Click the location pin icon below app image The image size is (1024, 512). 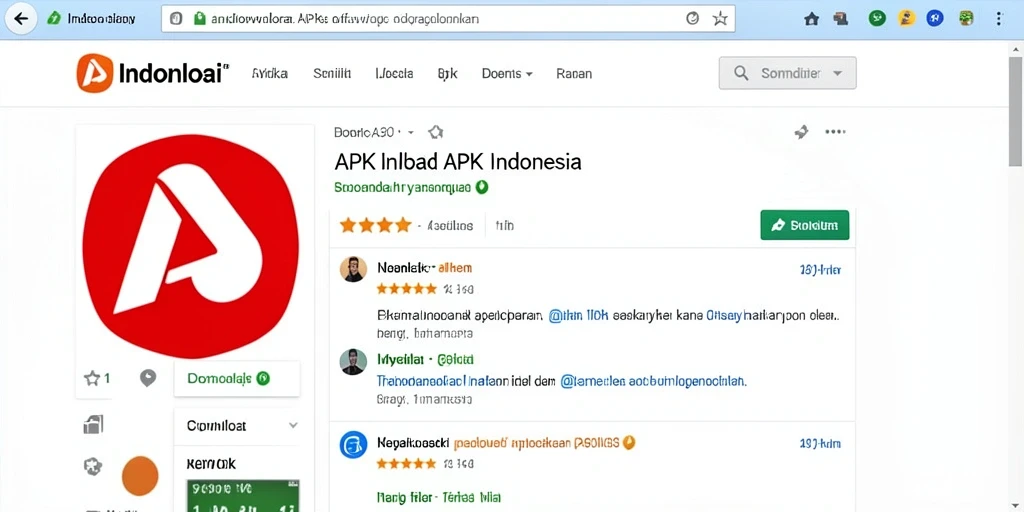point(148,377)
